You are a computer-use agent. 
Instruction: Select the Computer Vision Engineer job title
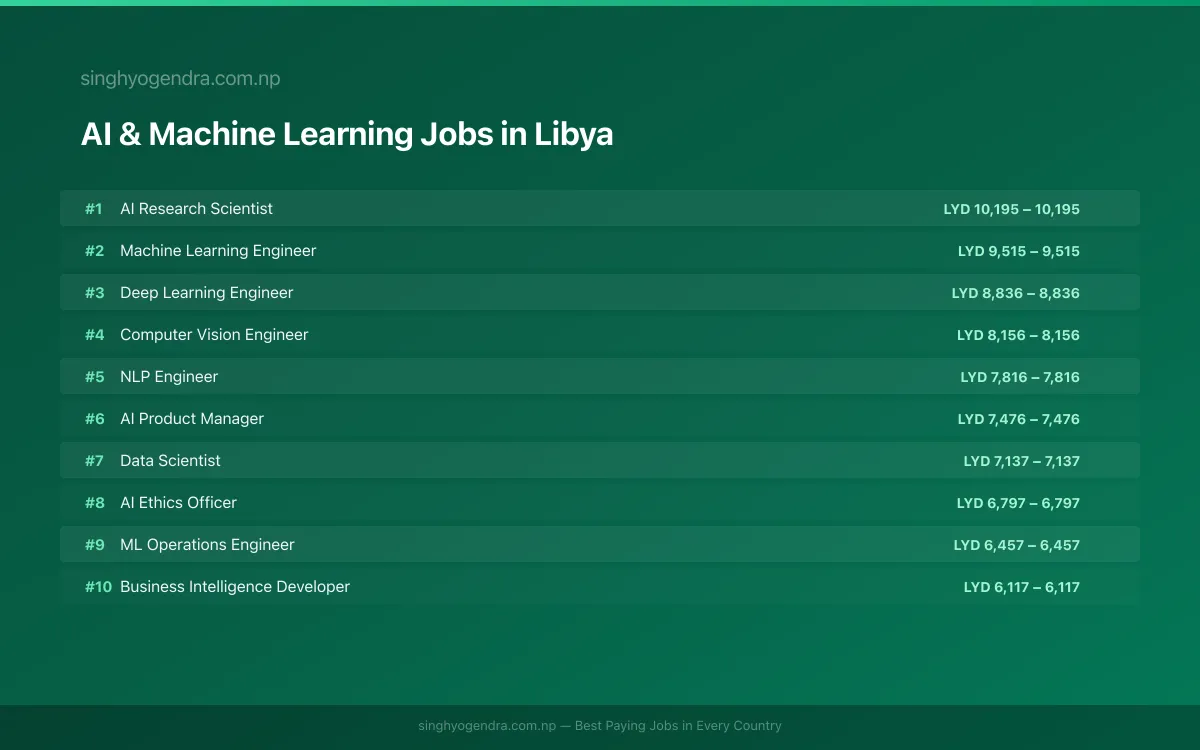214,334
